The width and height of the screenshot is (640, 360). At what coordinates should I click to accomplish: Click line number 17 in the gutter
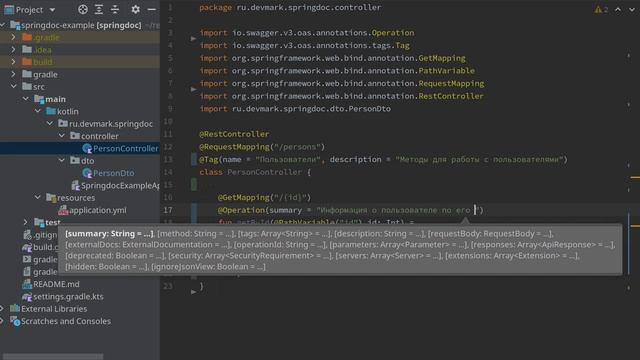(x=168, y=210)
